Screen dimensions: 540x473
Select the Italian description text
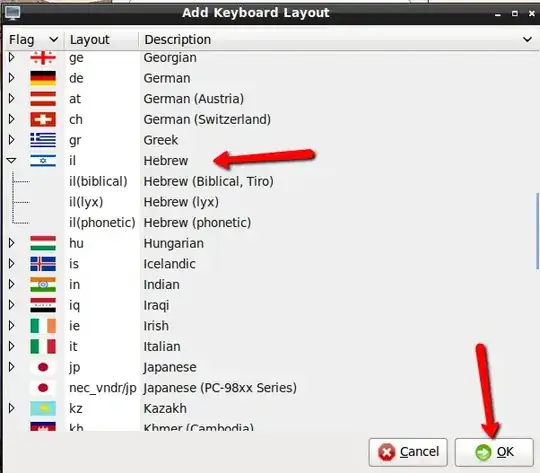tap(162, 347)
